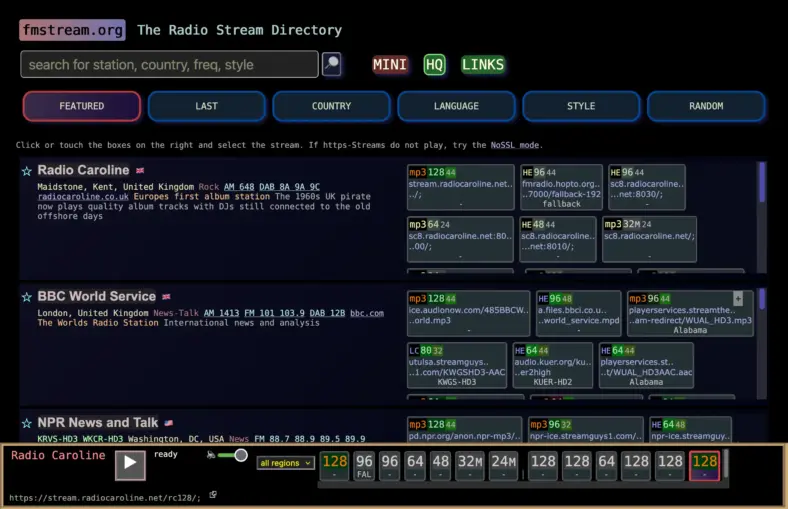This screenshot has height=509, width=788.
Task: Follow the NoSSL mode link
Action: click(x=515, y=145)
